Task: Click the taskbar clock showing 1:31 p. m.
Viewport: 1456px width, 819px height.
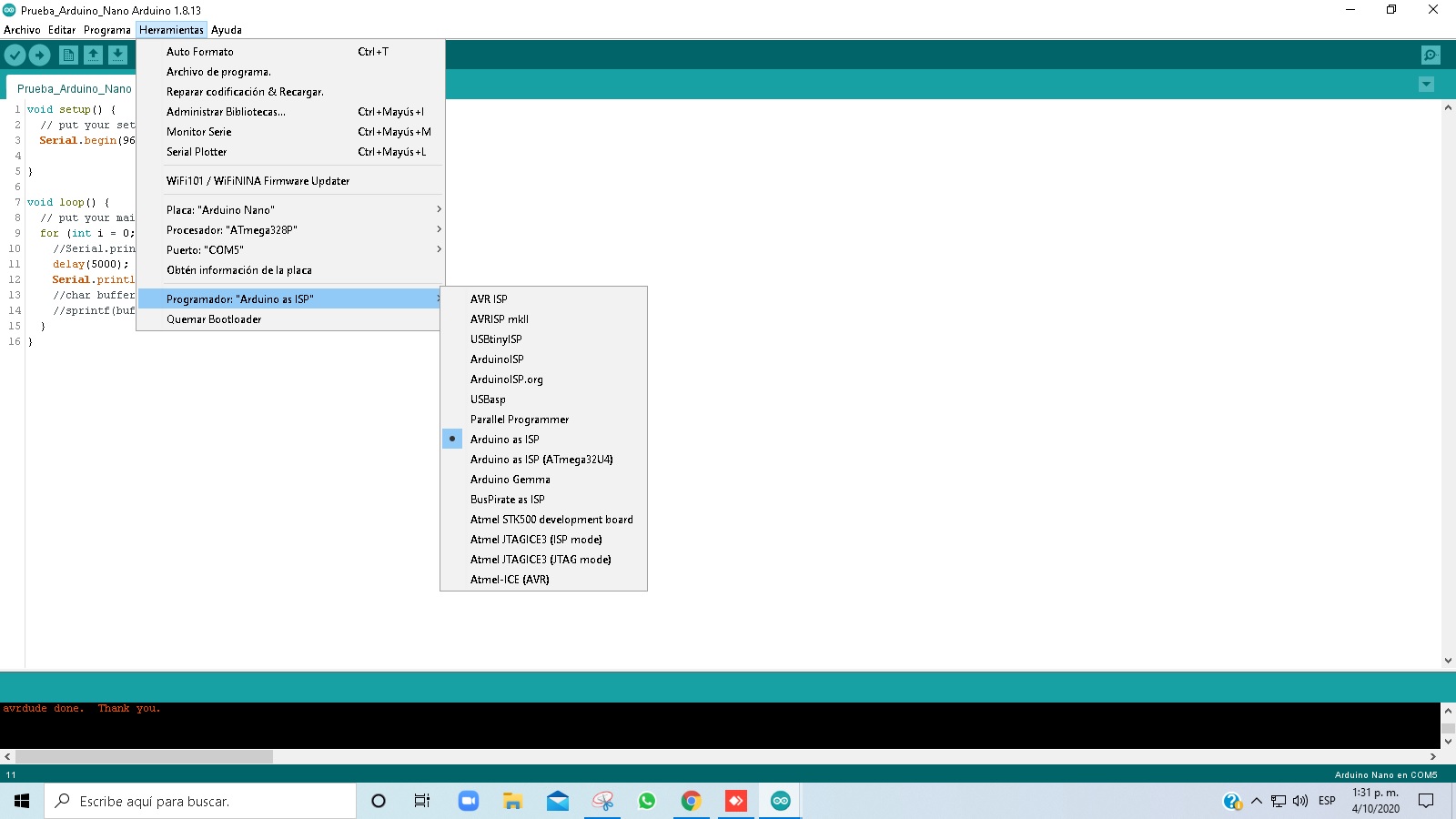Action: (x=1375, y=801)
